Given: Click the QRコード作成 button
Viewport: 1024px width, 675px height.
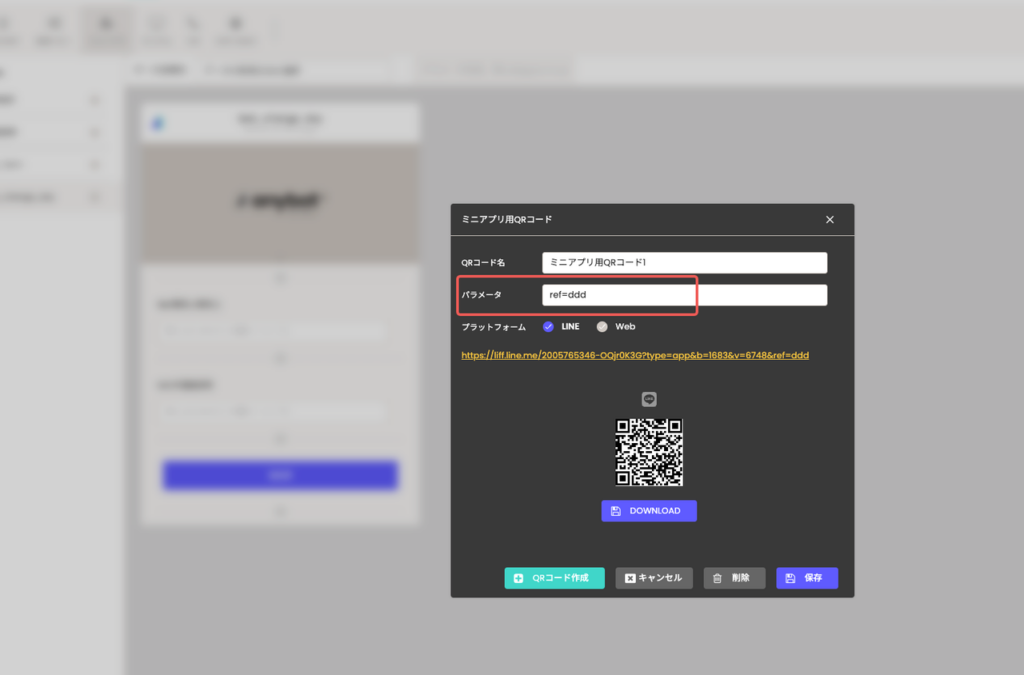Looking at the screenshot, I should click(554, 578).
